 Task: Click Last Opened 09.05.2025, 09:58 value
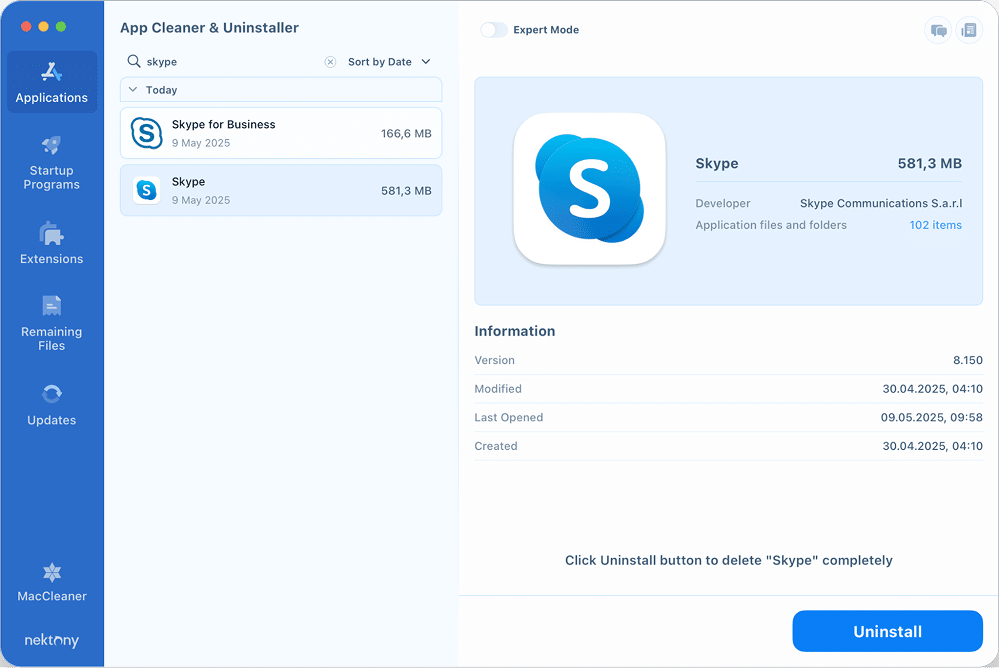(931, 418)
